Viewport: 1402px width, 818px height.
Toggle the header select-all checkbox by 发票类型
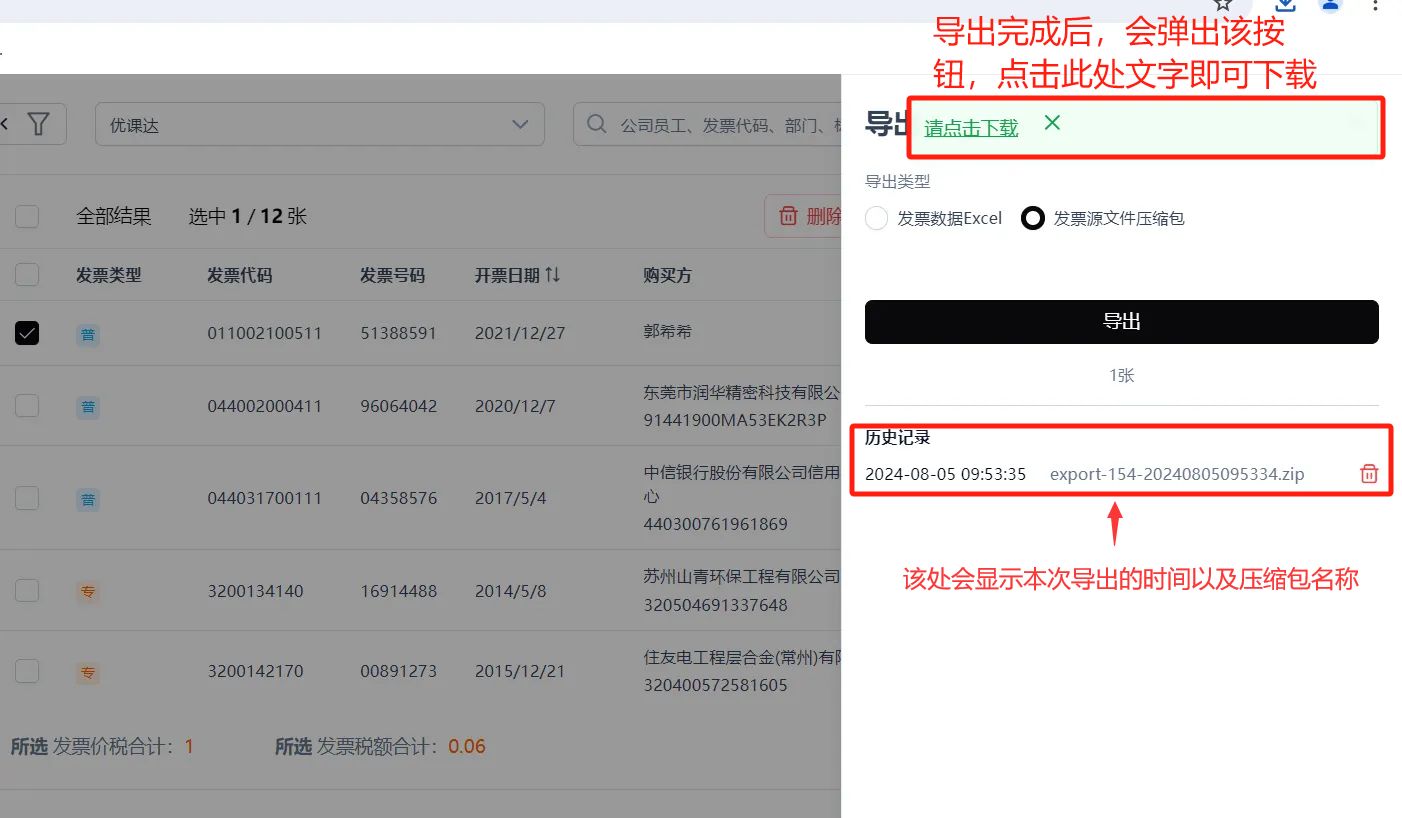[27, 274]
